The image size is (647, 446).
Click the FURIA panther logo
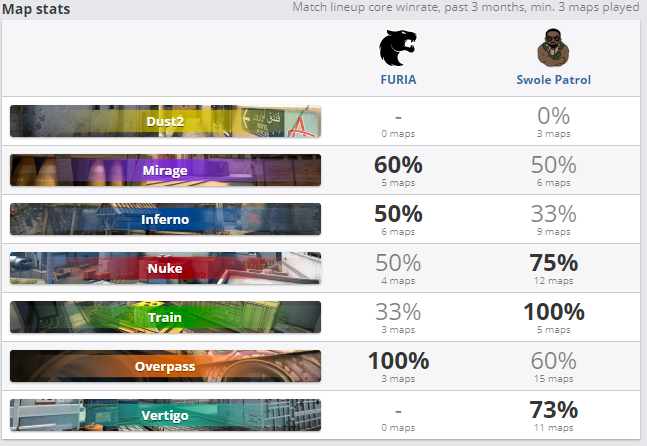pos(398,49)
